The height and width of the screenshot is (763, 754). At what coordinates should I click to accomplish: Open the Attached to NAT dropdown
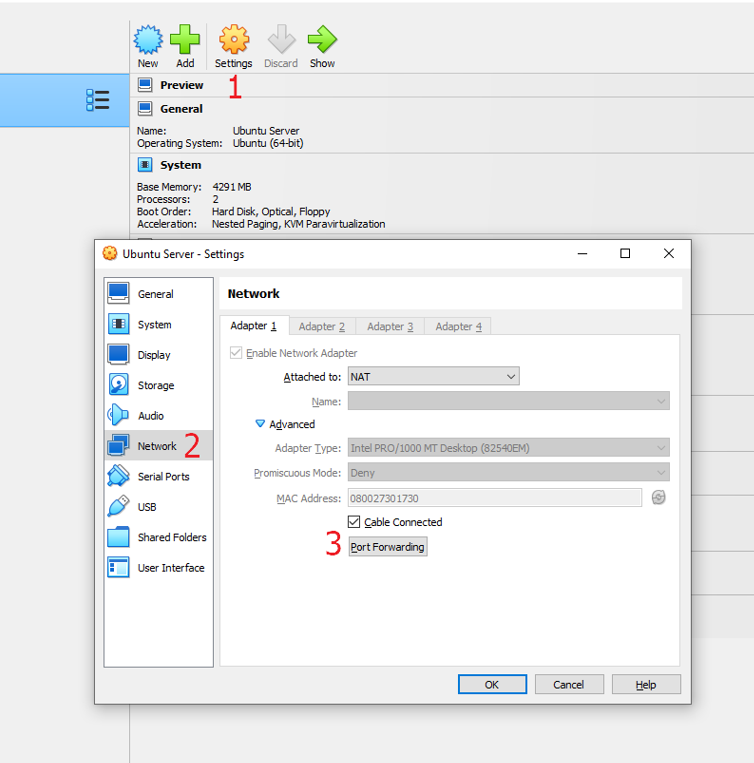click(433, 377)
